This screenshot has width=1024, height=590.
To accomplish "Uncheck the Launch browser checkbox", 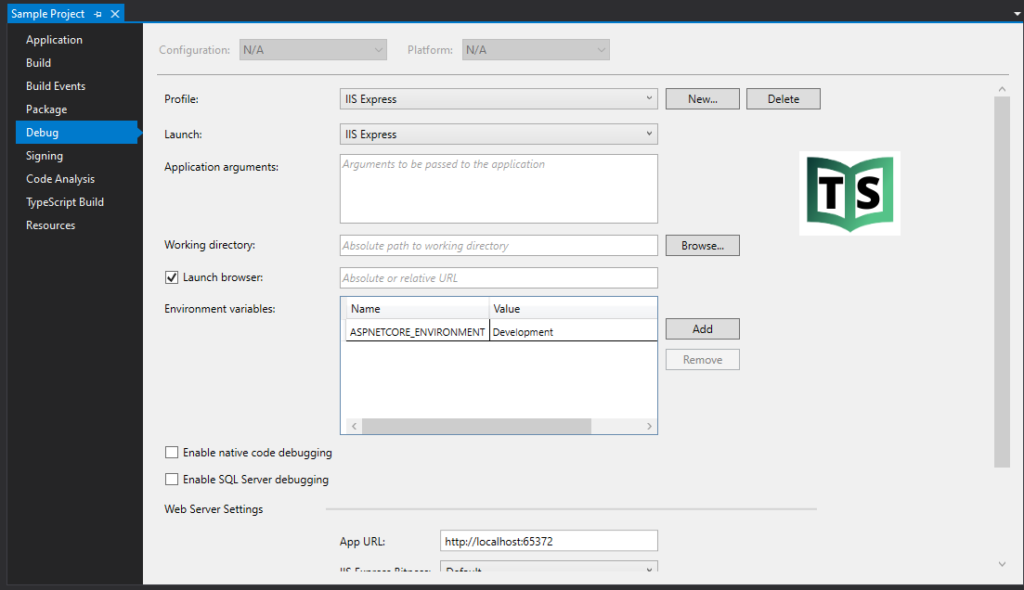I will point(171,277).
